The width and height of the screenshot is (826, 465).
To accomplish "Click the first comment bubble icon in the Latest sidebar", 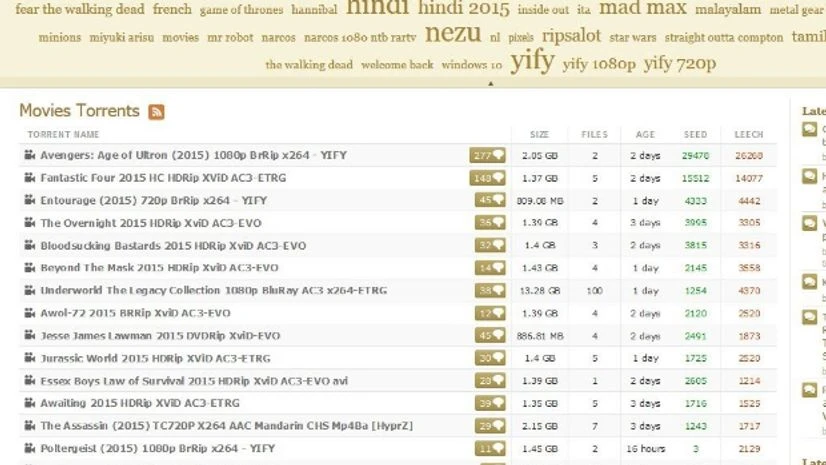I will pos(810,130).
